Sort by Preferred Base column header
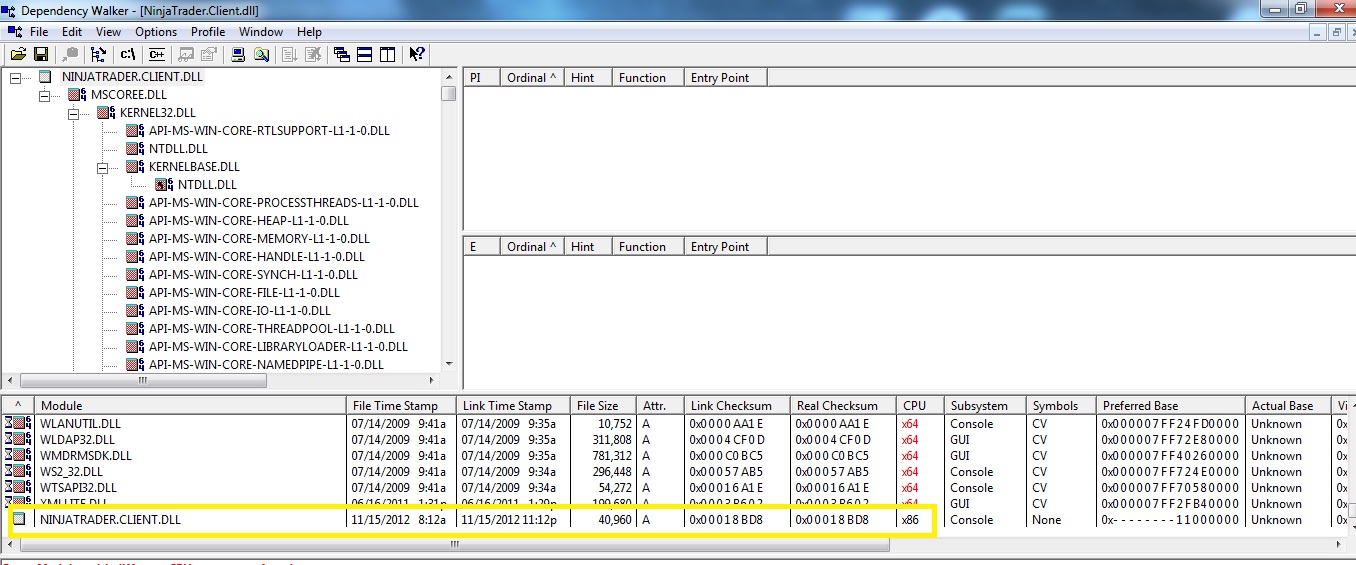 pos(1171,406)
